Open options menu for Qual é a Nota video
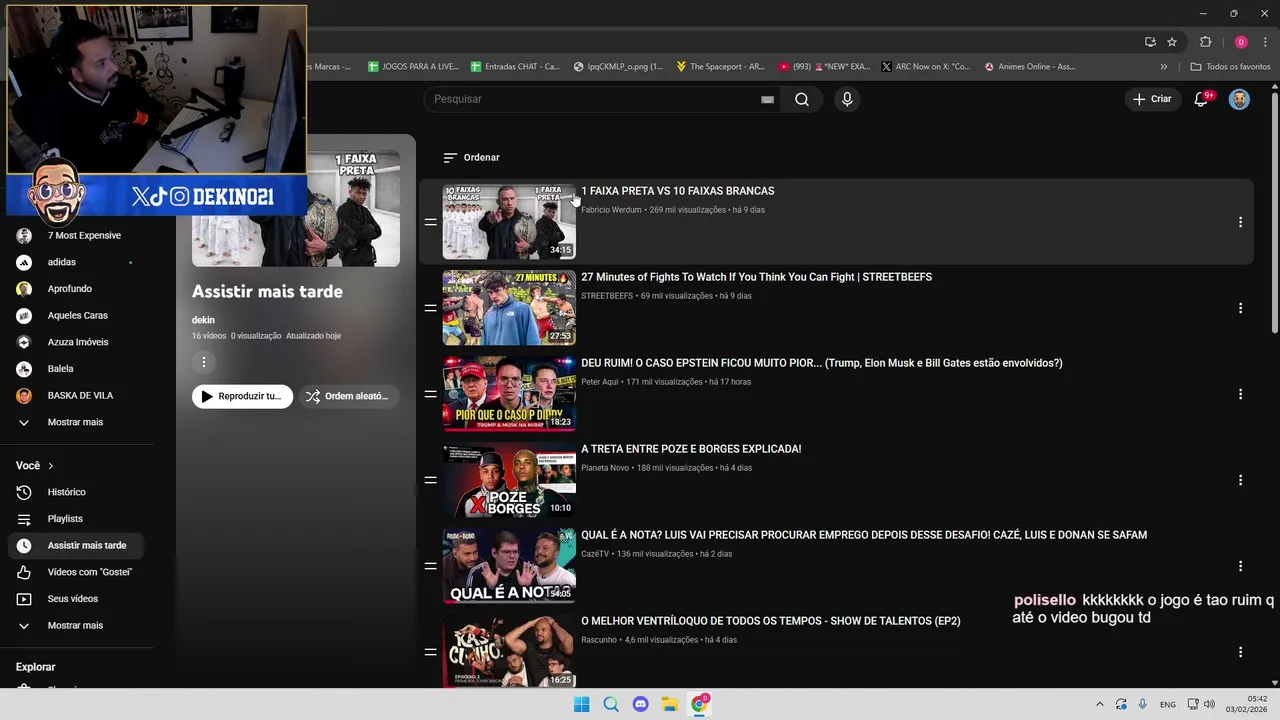1280x720 pixels. (x=1240, y=566)
